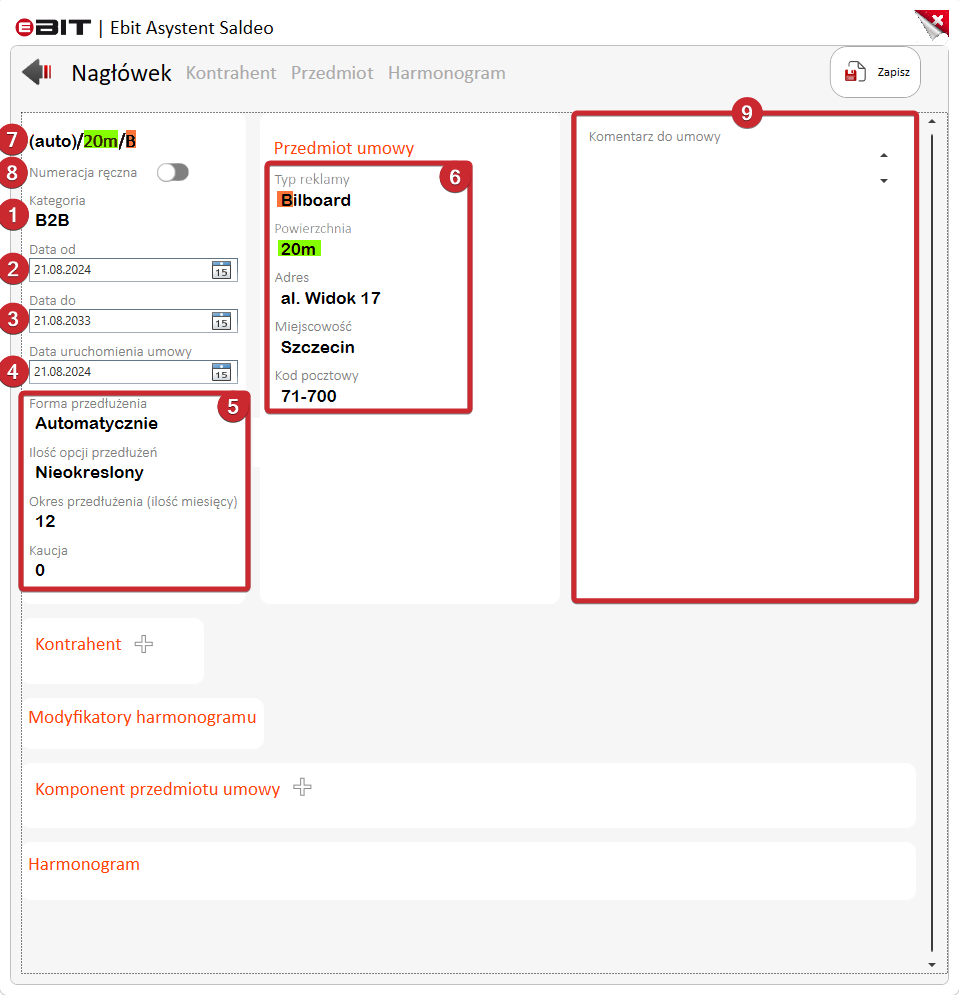Viewport: 959px width, 995px height.
Task: Add Komponent przedmiotu umowy with plus icon
Action: (x=302, y=788)
